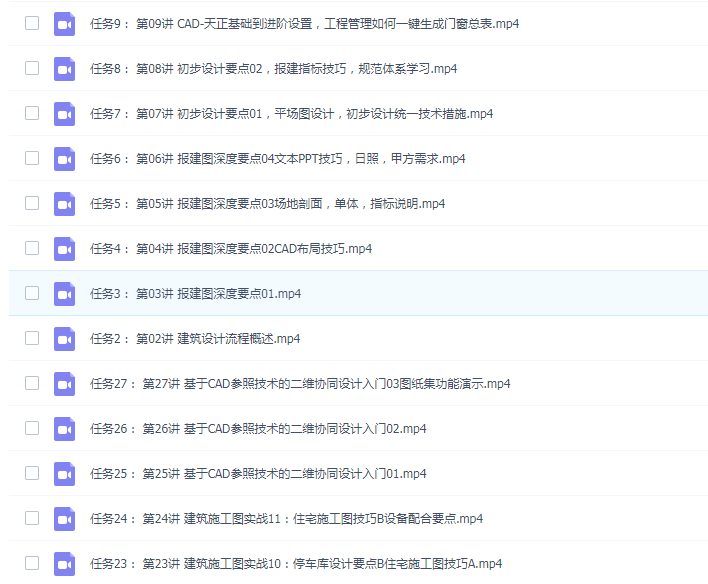This screenshot has width=708, height=584.
Task: Click the video icon of 任务24 file
Action: tap(64, 519)
